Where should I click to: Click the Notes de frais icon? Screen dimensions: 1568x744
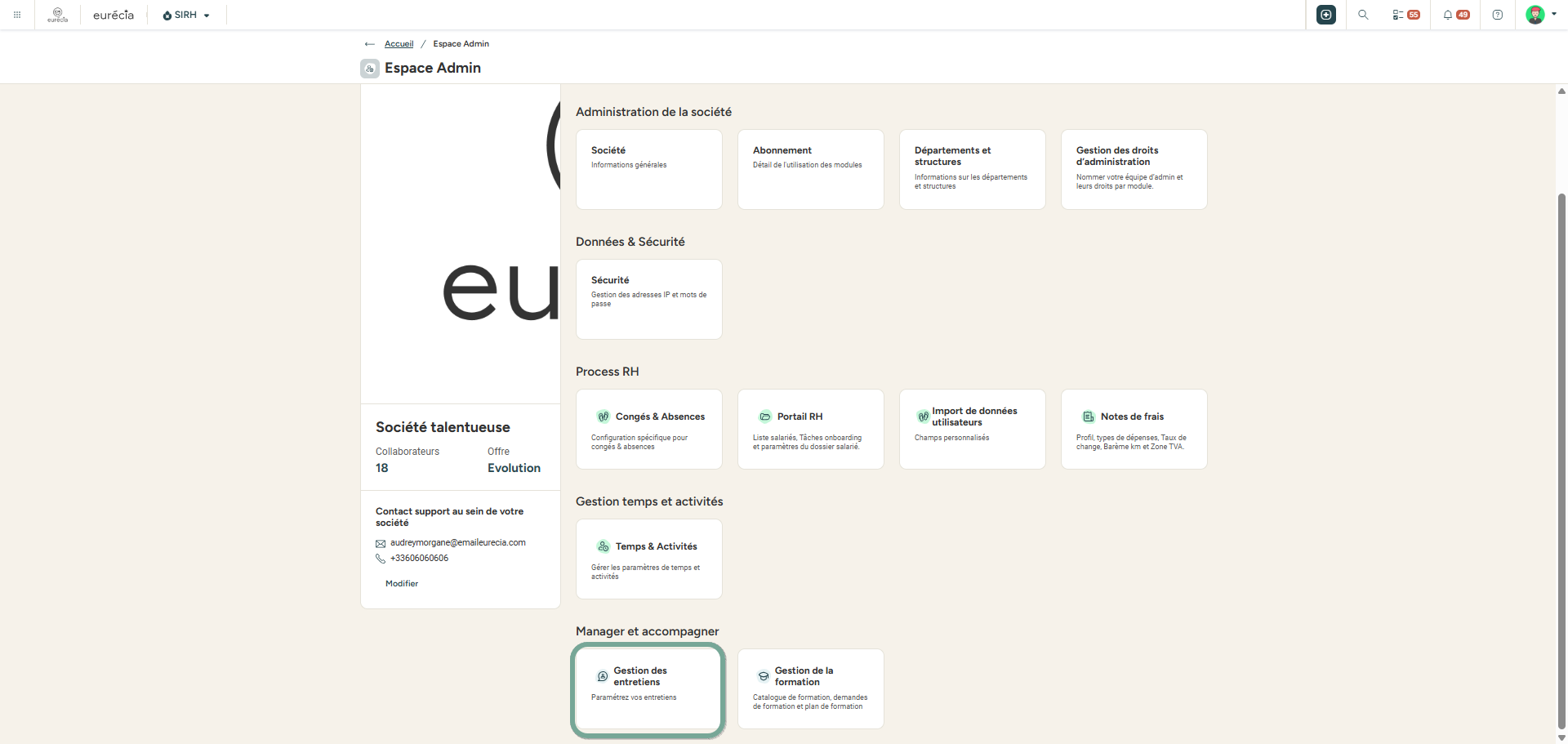coord(1089,417)
